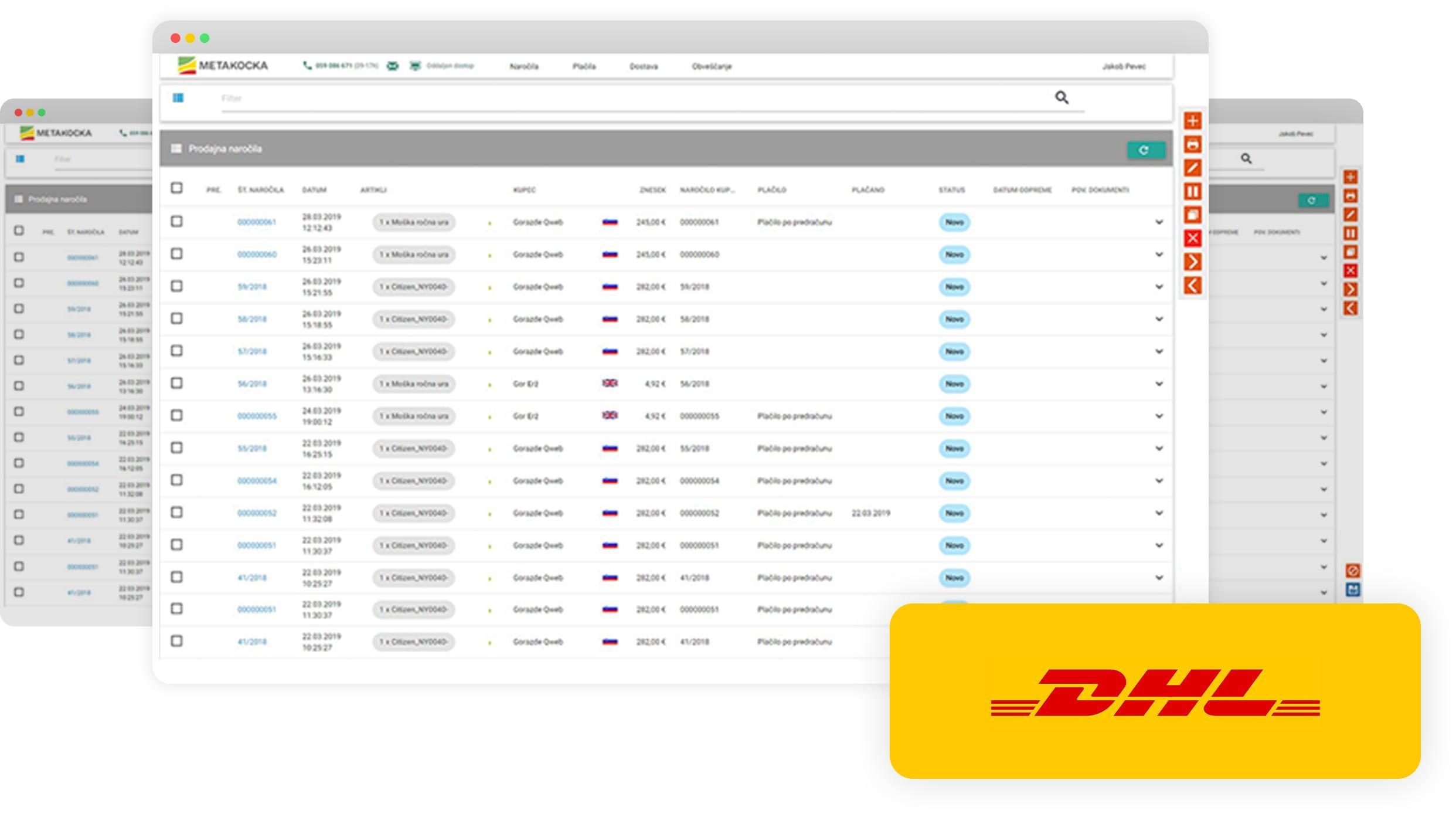This screenshot has height=814, width=1456.
Task: Check the box for order 000000060
Action: click(x=176, y=253)
